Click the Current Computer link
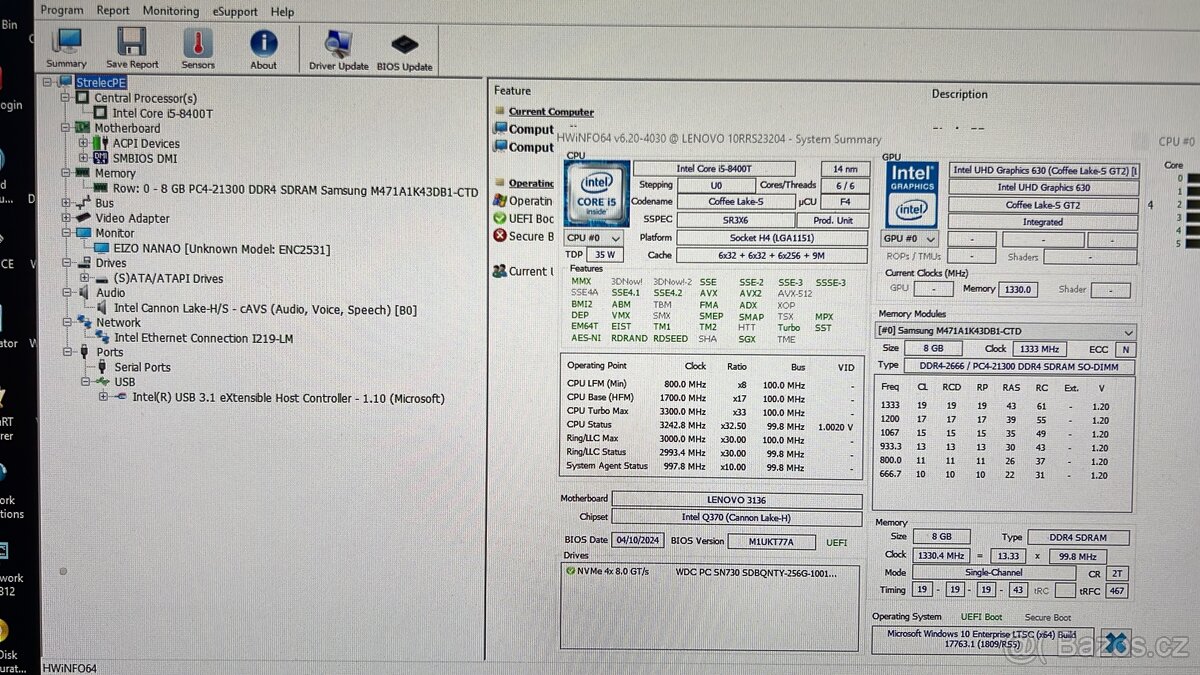1200x675 pixels. [x=549, y=111]
